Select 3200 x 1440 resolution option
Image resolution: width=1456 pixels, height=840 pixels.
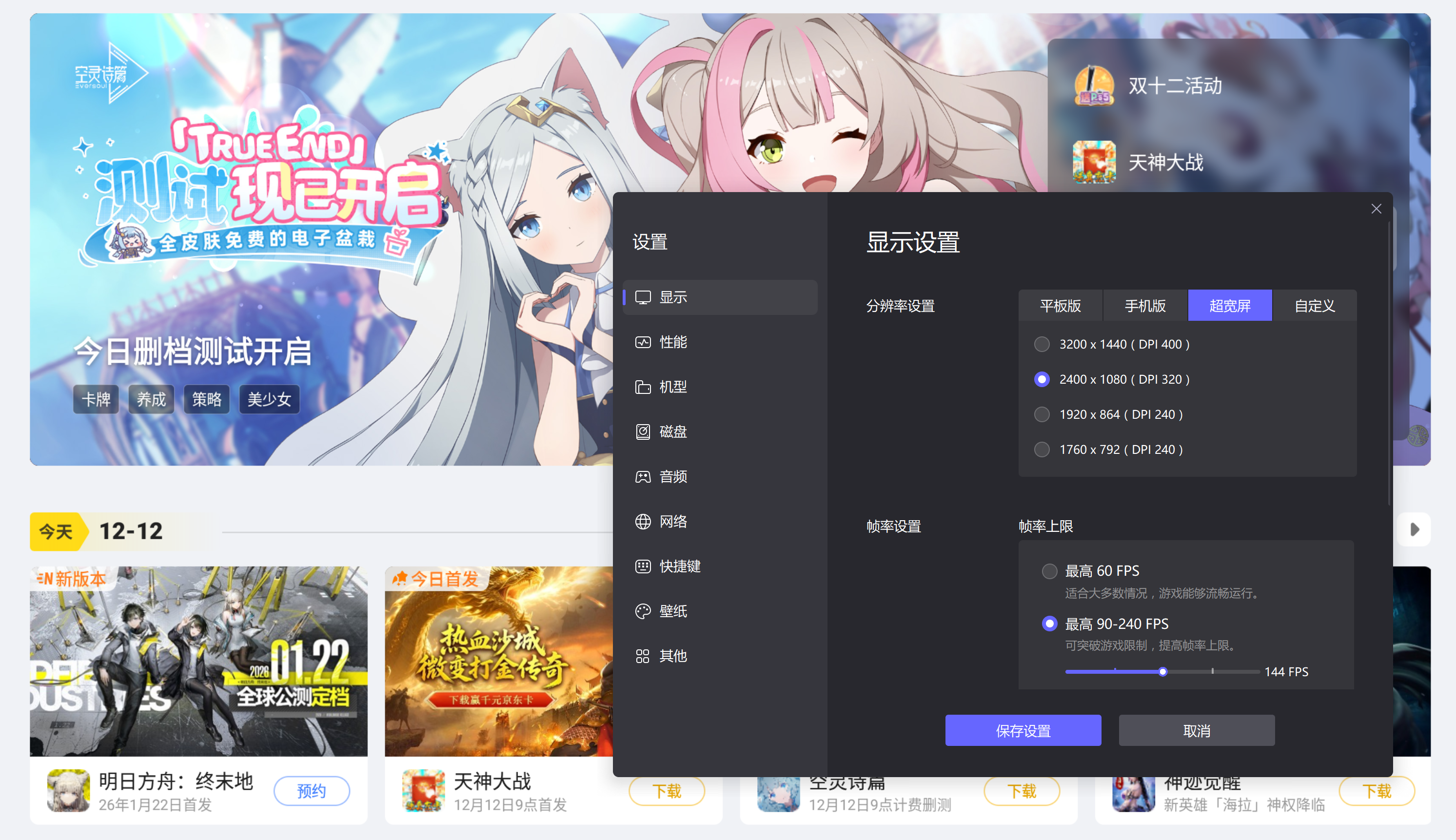click(1042, 344)
